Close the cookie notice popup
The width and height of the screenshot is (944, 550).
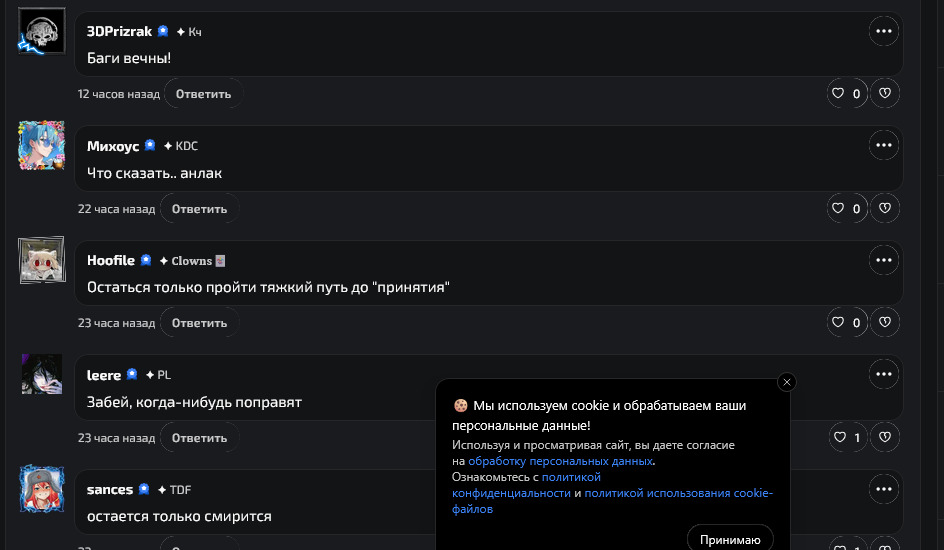(x=787, y=382)
